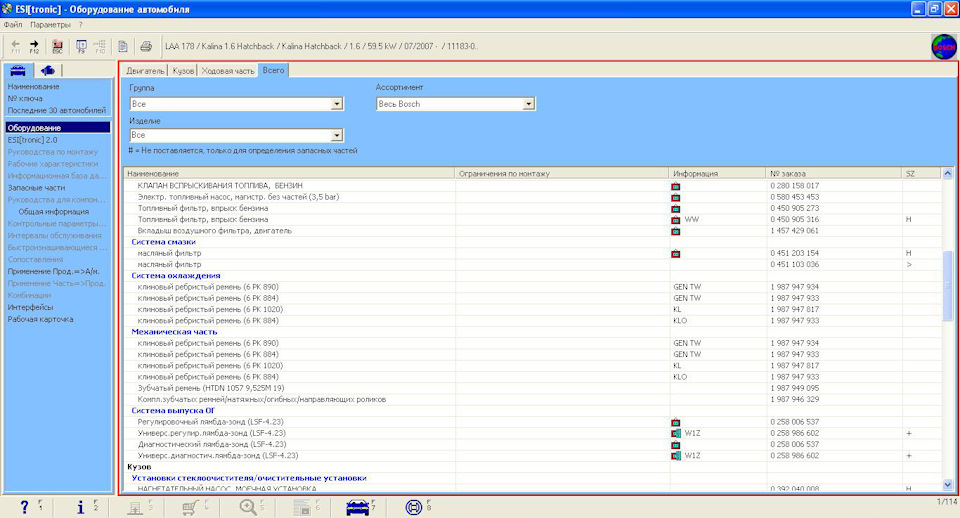Select the engine icon tab in sidebar
This screenshot has width=960, height=518.
pyautogui.click(x=47, y=70)
